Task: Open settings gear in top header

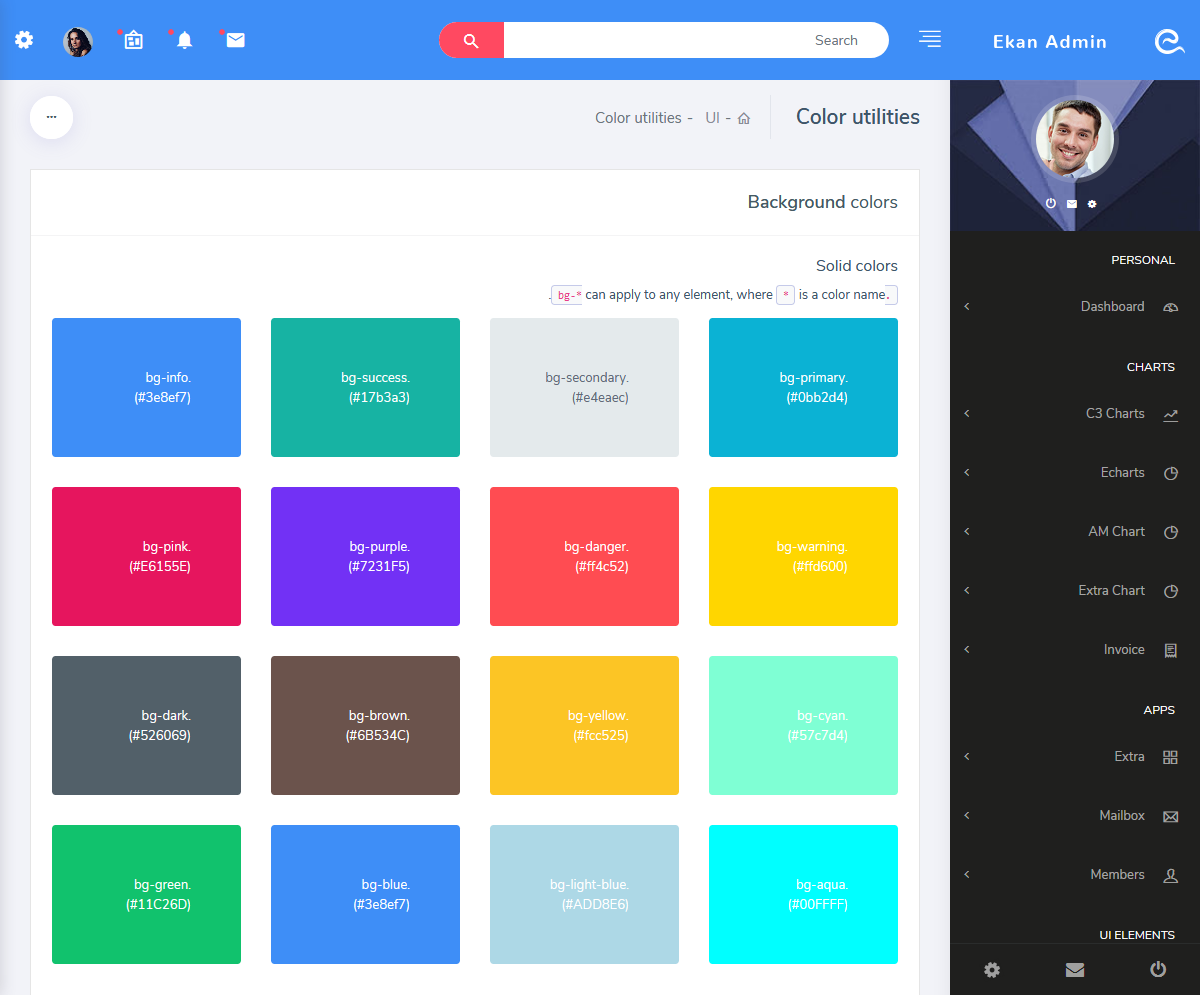Action: coord(24,40)
